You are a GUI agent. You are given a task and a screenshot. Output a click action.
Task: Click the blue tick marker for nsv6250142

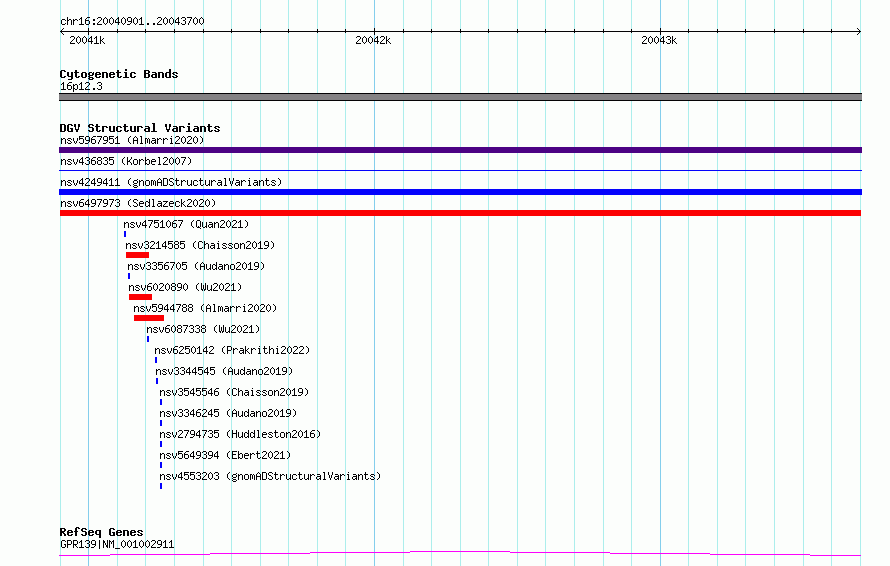point(156,360)
